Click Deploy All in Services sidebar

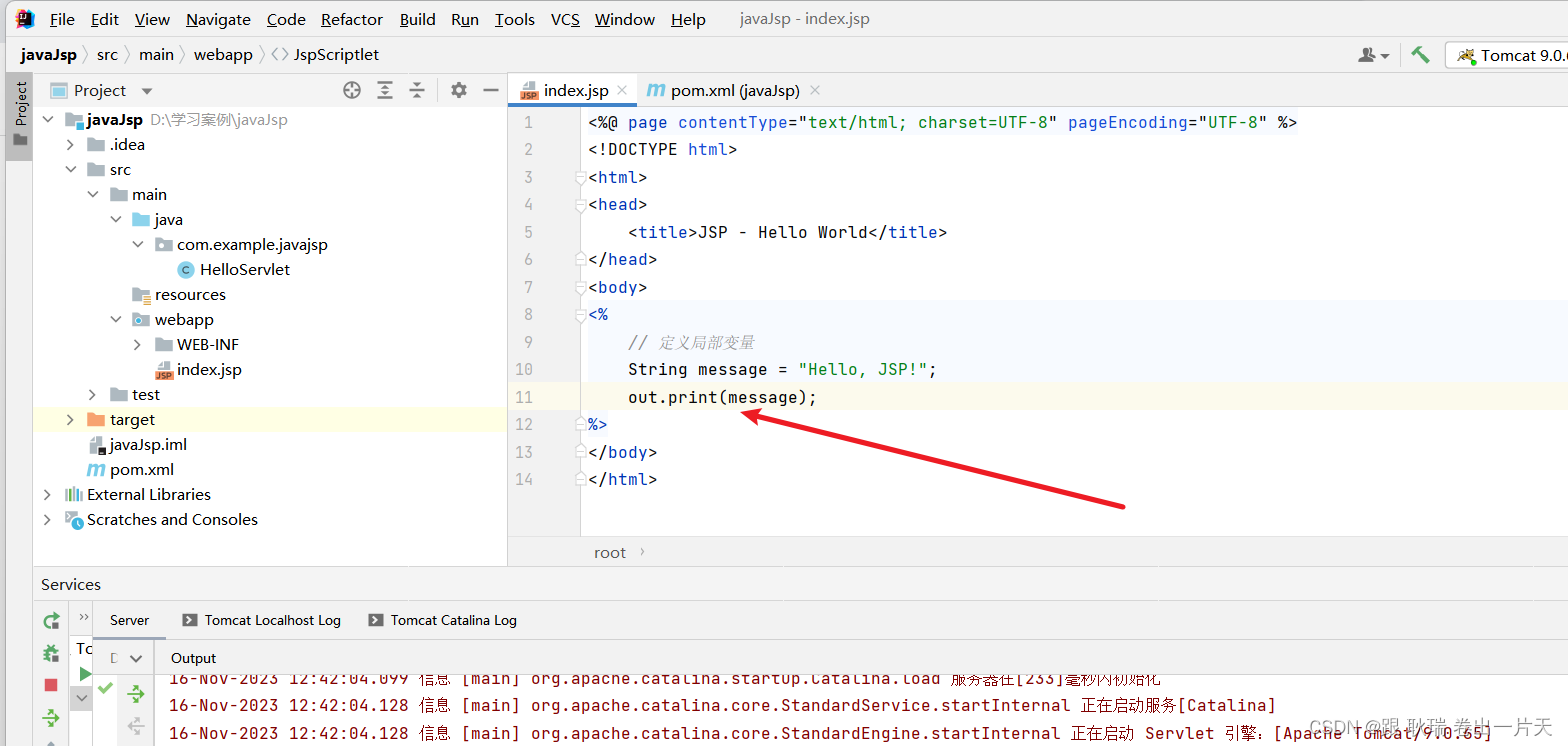coord(51,717)
